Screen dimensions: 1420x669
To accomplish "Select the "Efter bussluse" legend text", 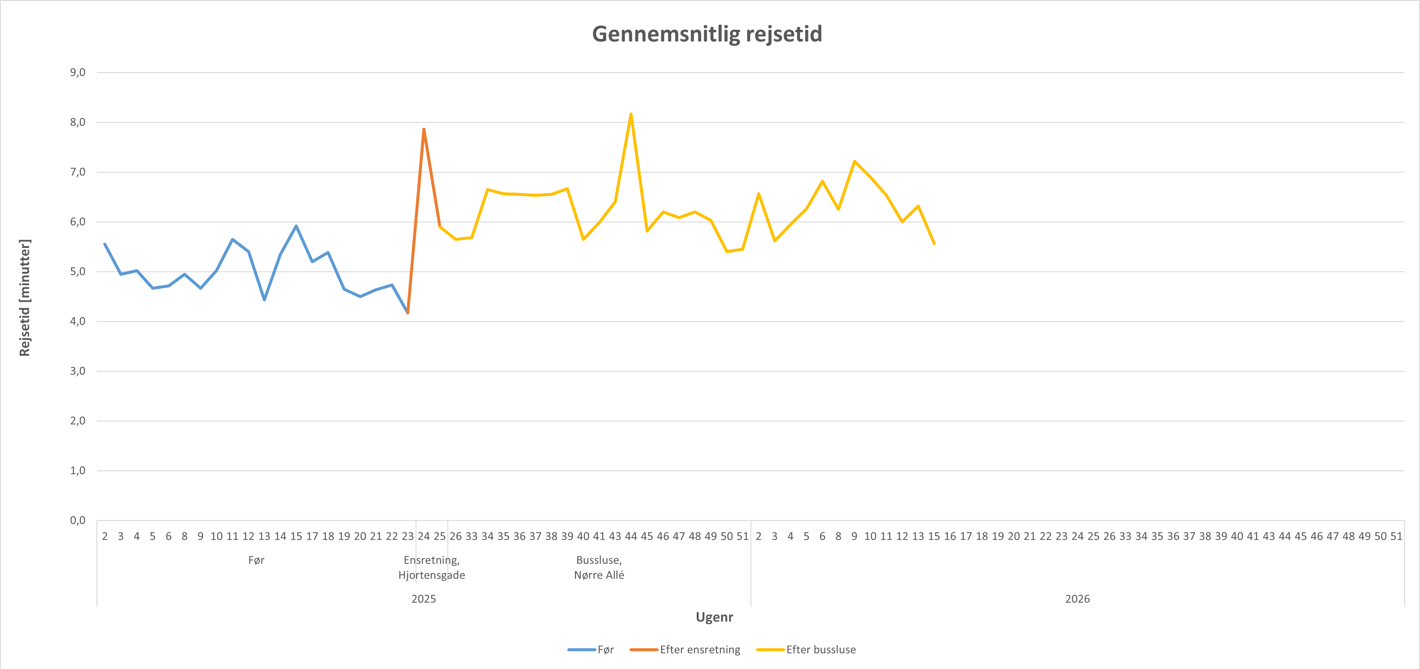I will (x=821, y=650).
